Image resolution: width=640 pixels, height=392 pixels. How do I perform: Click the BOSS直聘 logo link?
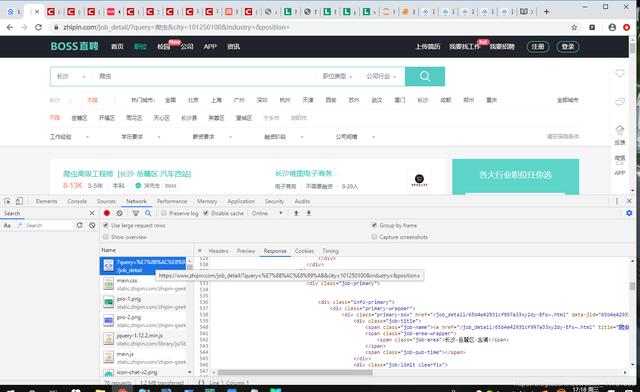74,46
